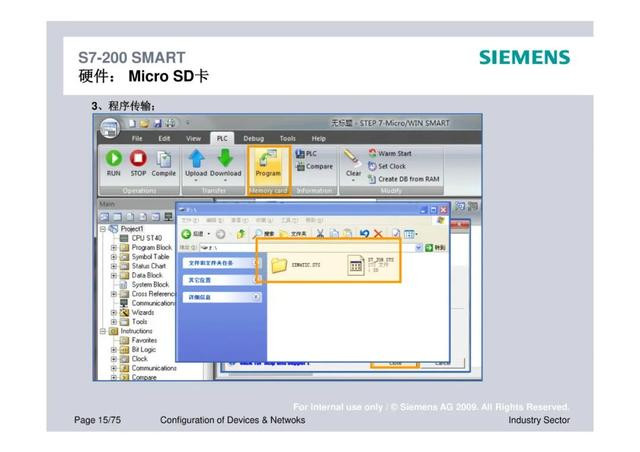Click the round application menu button
The width and height of the screenshot is (640, 452).
109,129
